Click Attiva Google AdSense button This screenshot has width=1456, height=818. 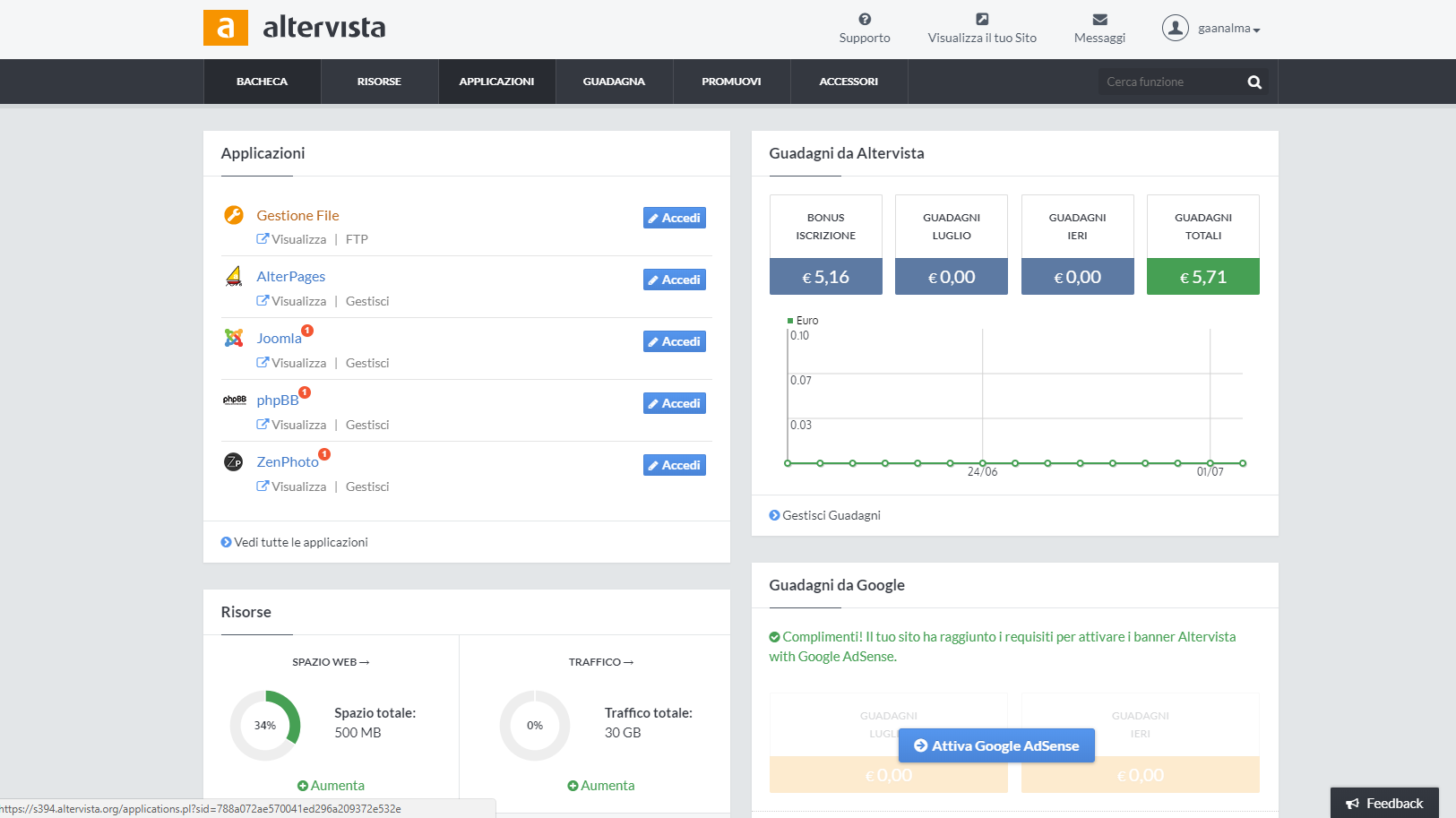(x=996, y=745)
